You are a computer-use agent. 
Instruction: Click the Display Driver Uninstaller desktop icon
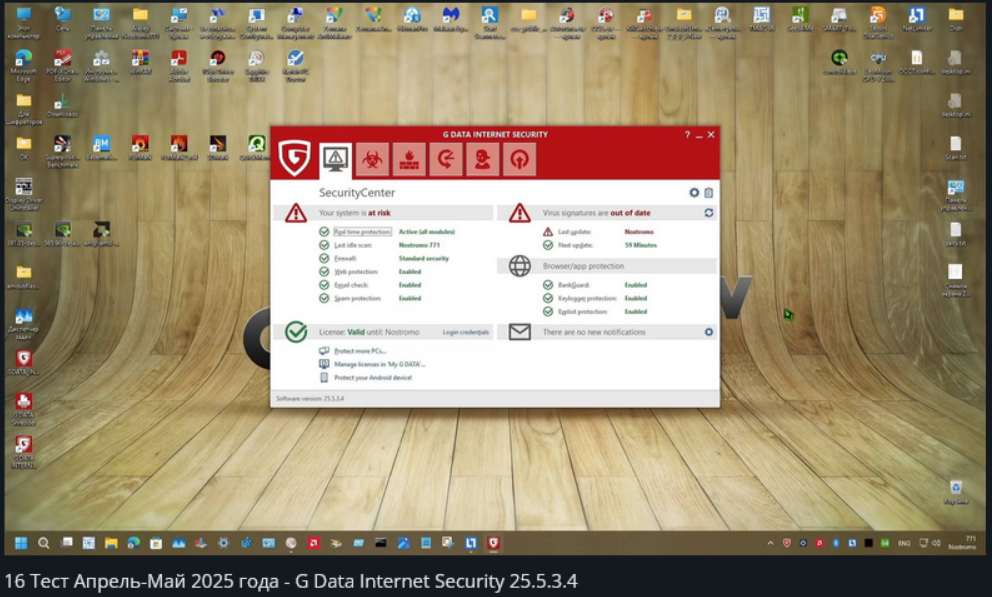tap(23, 194)
